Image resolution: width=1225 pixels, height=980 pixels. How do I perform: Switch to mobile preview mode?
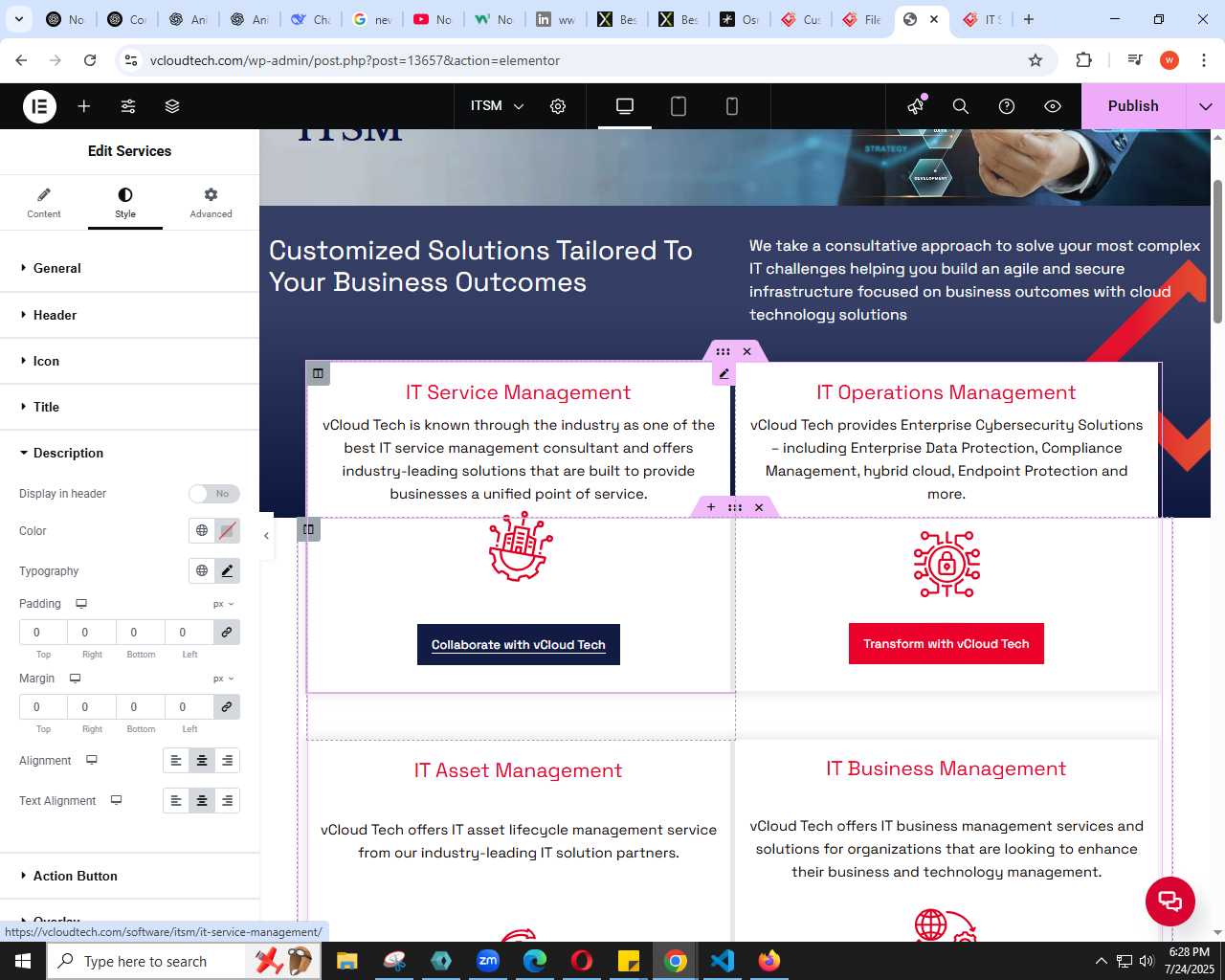click(x=732, y=106)
